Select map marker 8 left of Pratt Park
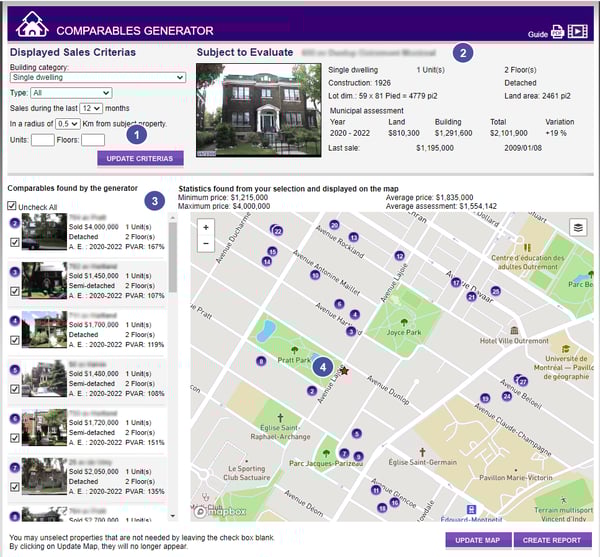 (261, 361)
